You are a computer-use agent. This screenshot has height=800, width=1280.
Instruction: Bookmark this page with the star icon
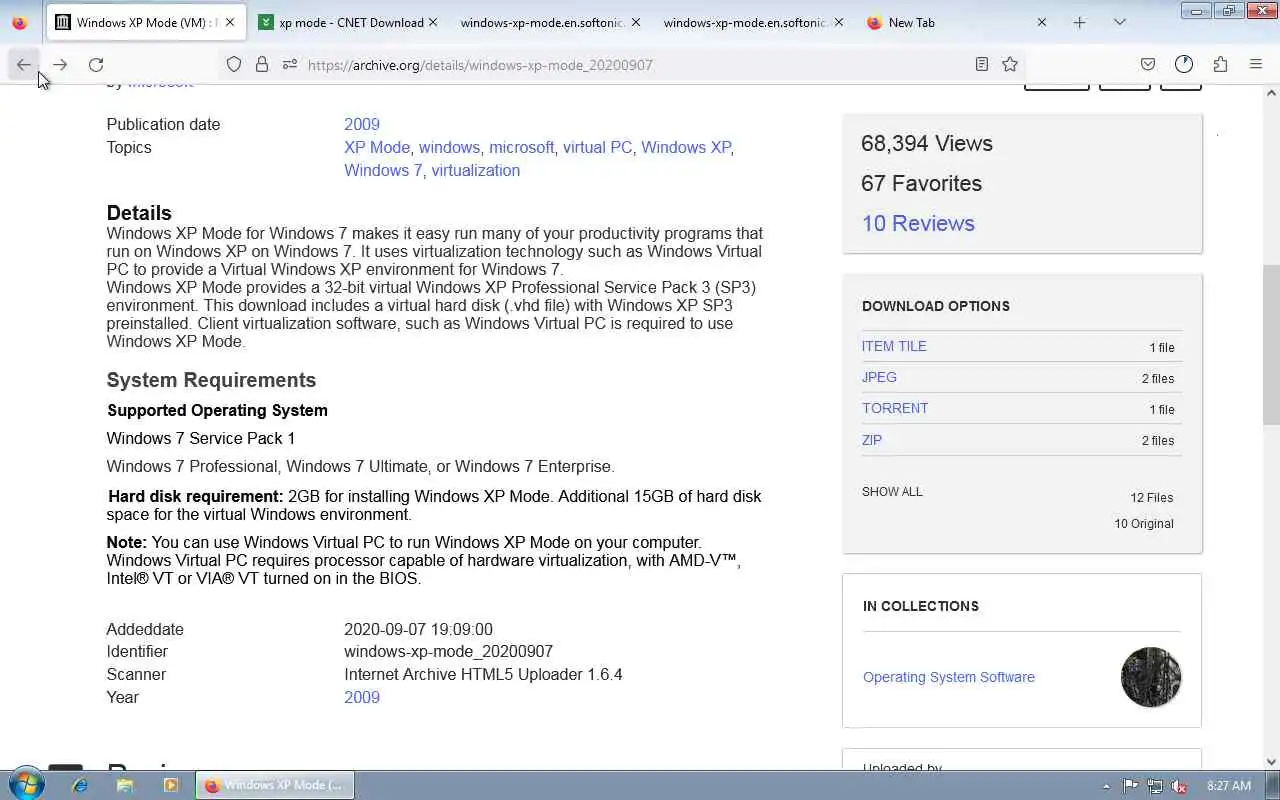(1010, 64)
